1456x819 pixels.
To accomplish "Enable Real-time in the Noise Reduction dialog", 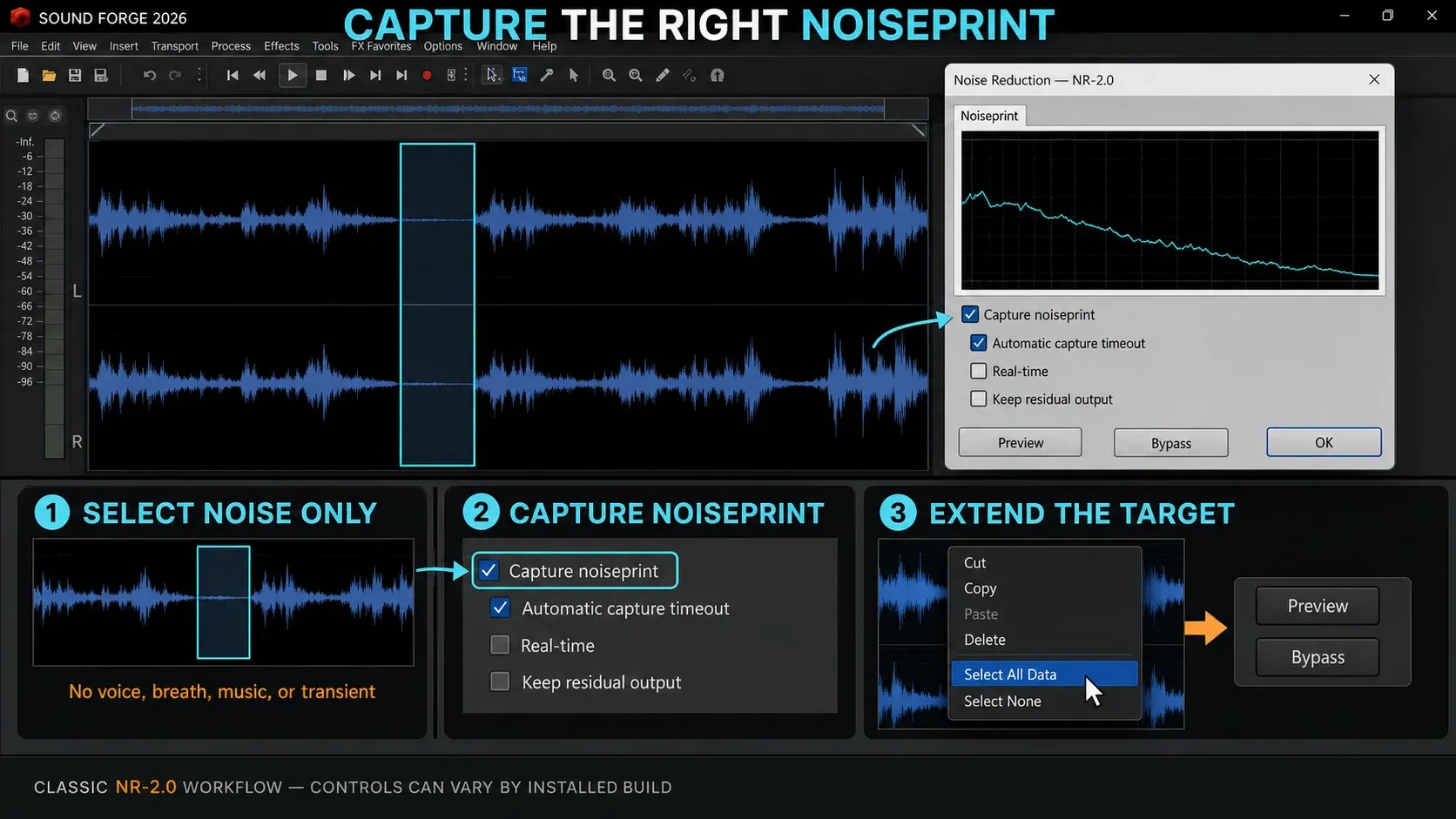I will coord(979,371).
